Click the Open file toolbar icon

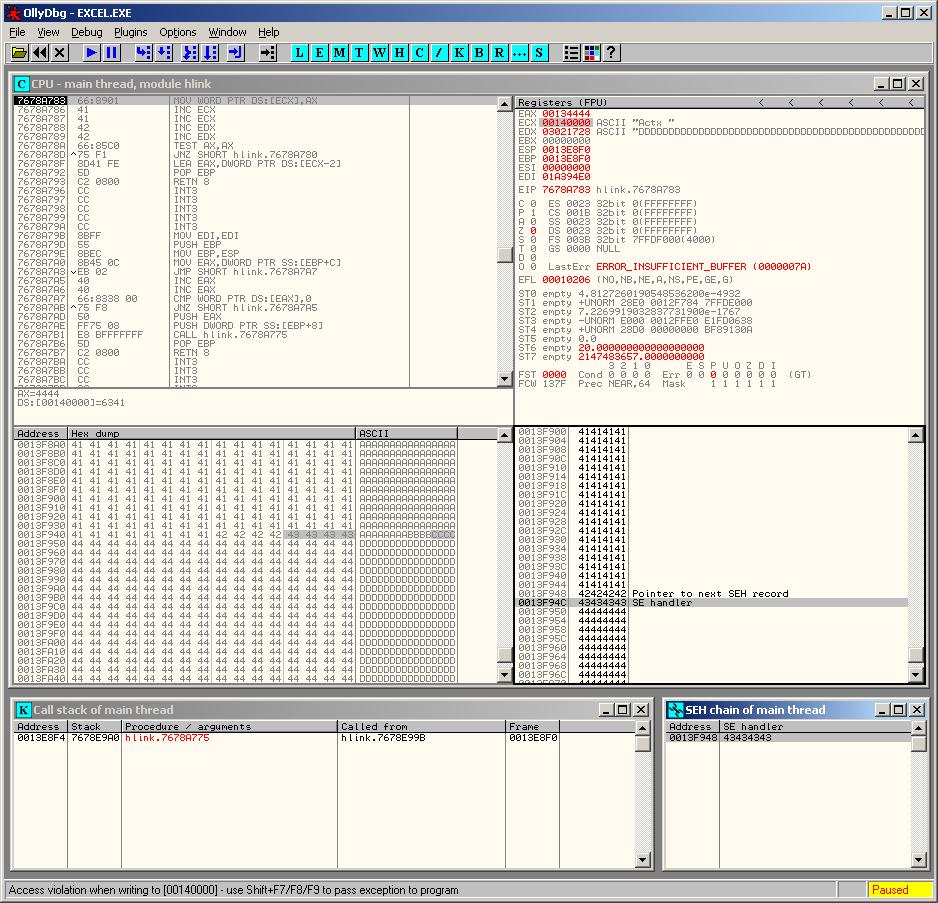pos(19,53)
